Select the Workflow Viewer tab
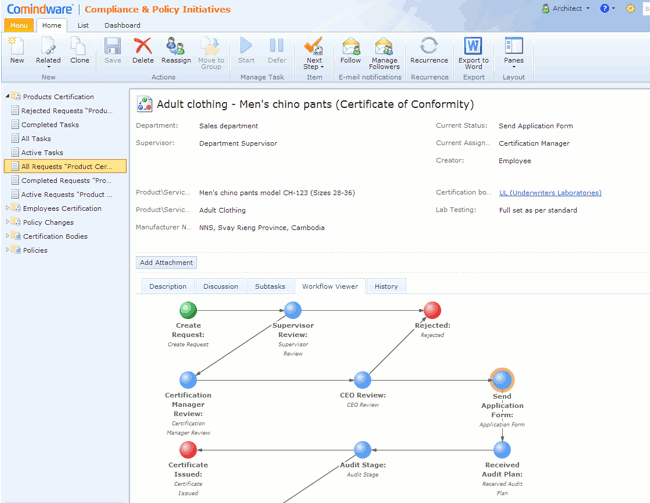 tap(330, 286)
